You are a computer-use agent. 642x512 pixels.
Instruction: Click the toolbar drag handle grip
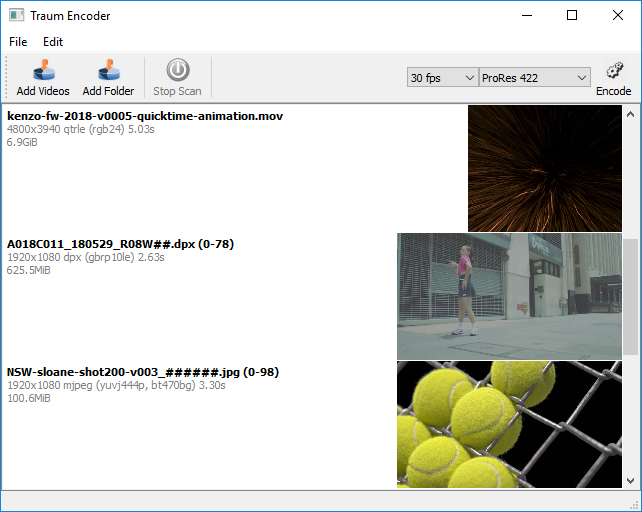pos(6,77)
